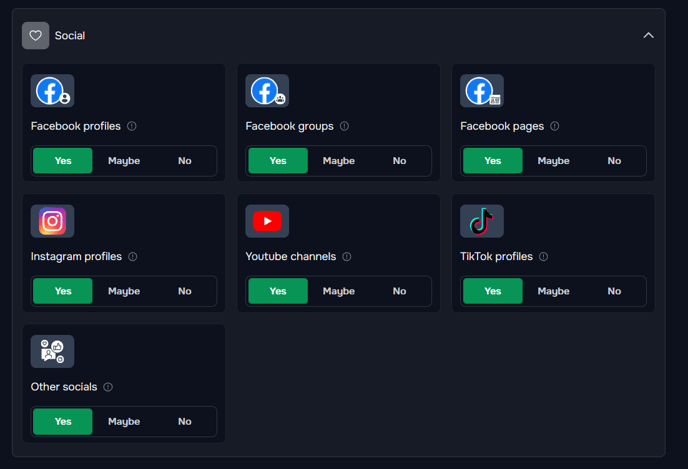Click the Instagram profiles icon
The height and width of the screenshot is (469, 688).
tap(52, 221)
